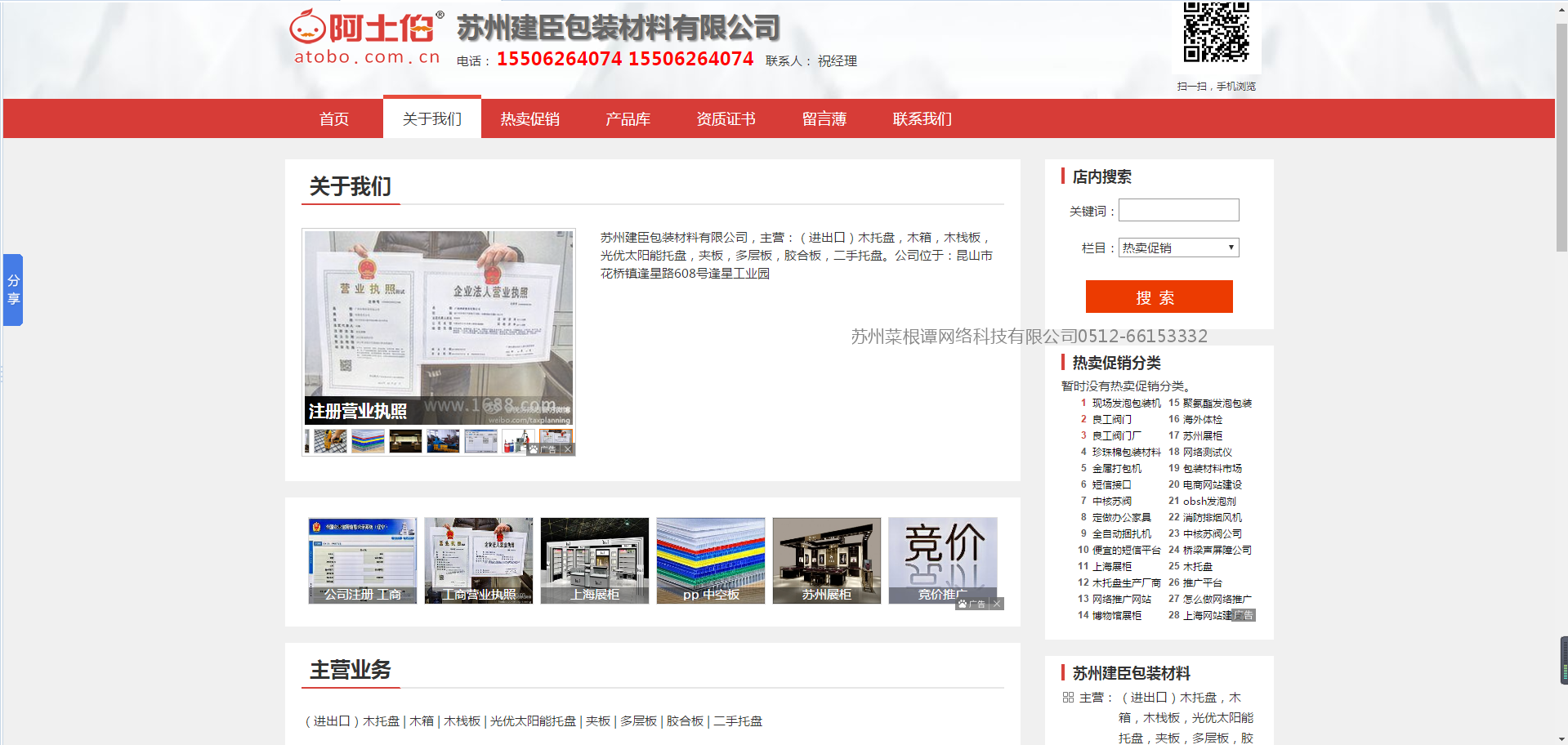Open the 竞价推广 ad card

point(943,560)
